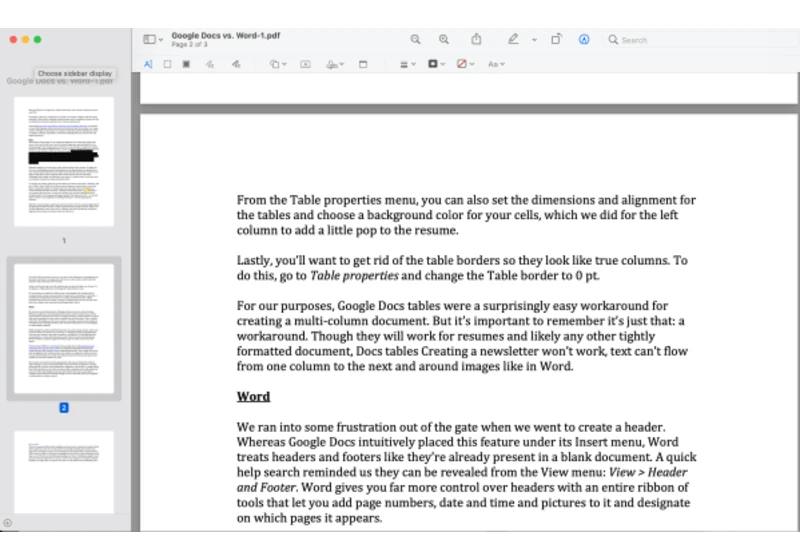Screen dimensions: 800x560
Task: Add a Note with the note icon
Action: coord(363,64)
